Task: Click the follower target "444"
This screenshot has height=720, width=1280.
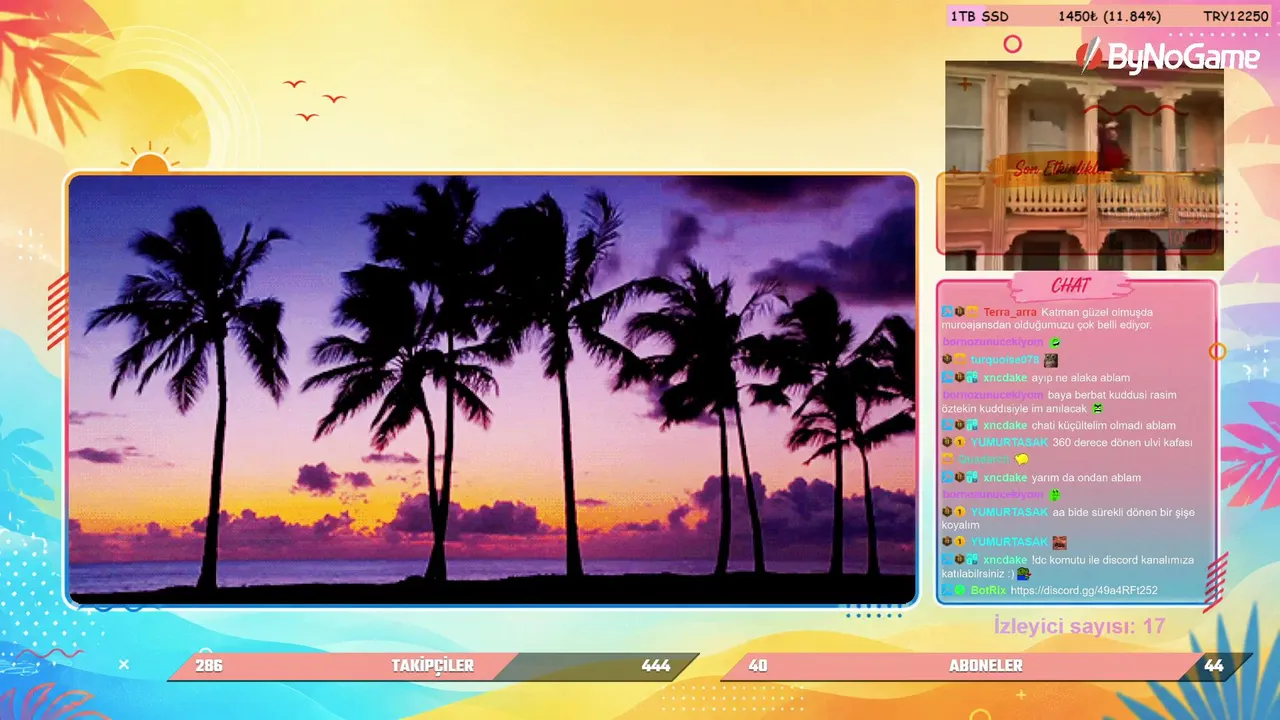Action: (656, 666)
